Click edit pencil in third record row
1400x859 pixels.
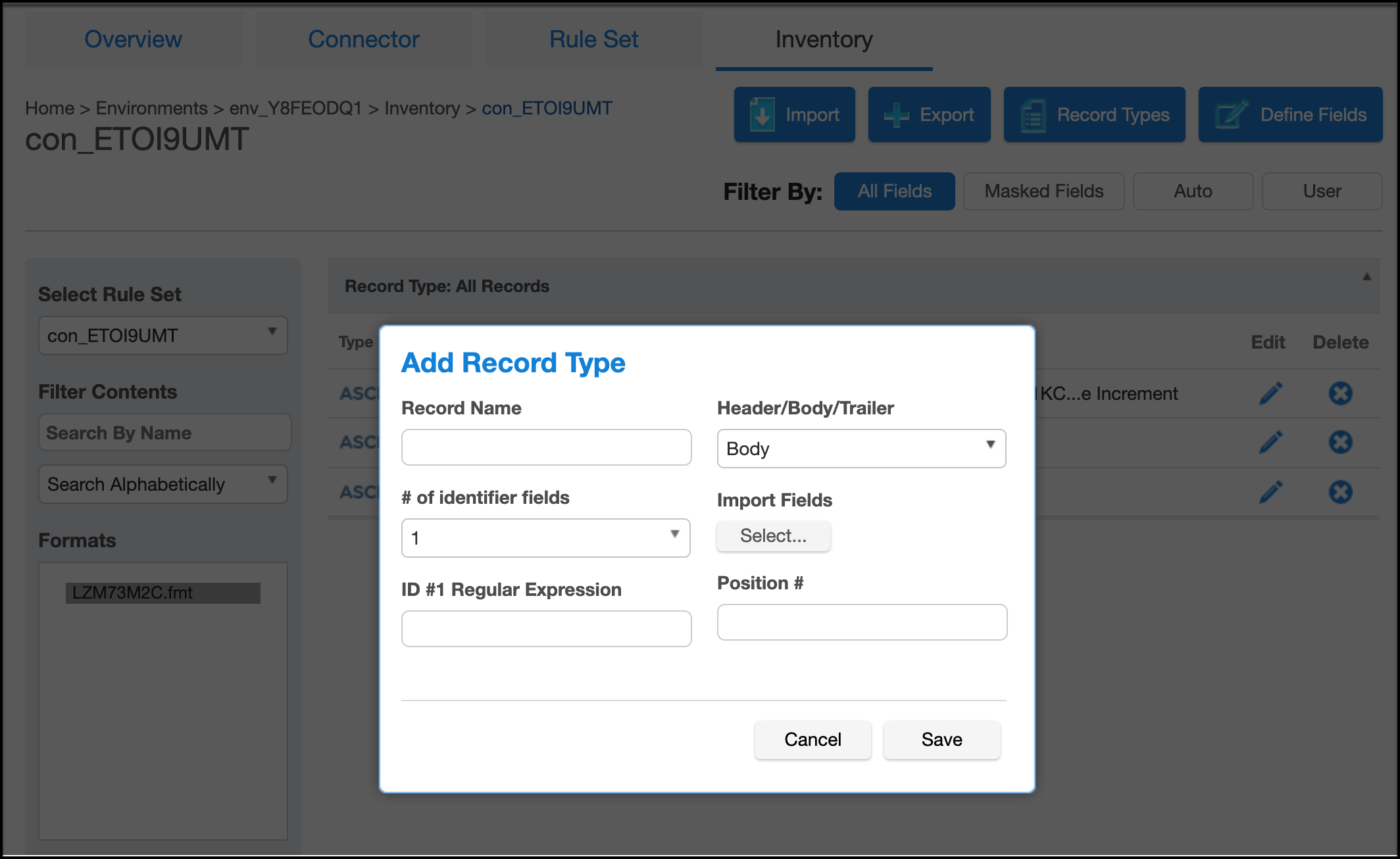1270,492
